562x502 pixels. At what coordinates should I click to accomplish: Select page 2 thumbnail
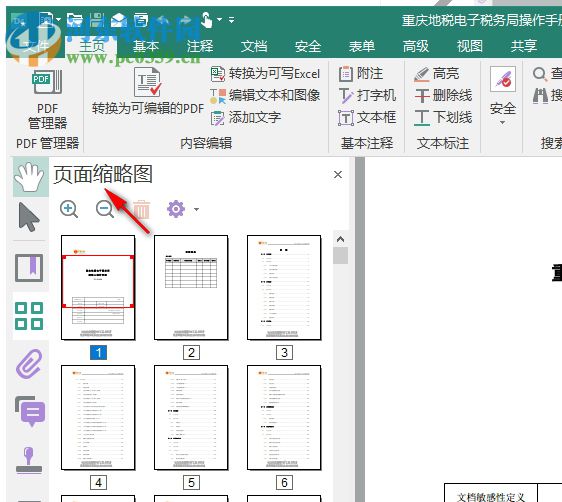(191, 287)
